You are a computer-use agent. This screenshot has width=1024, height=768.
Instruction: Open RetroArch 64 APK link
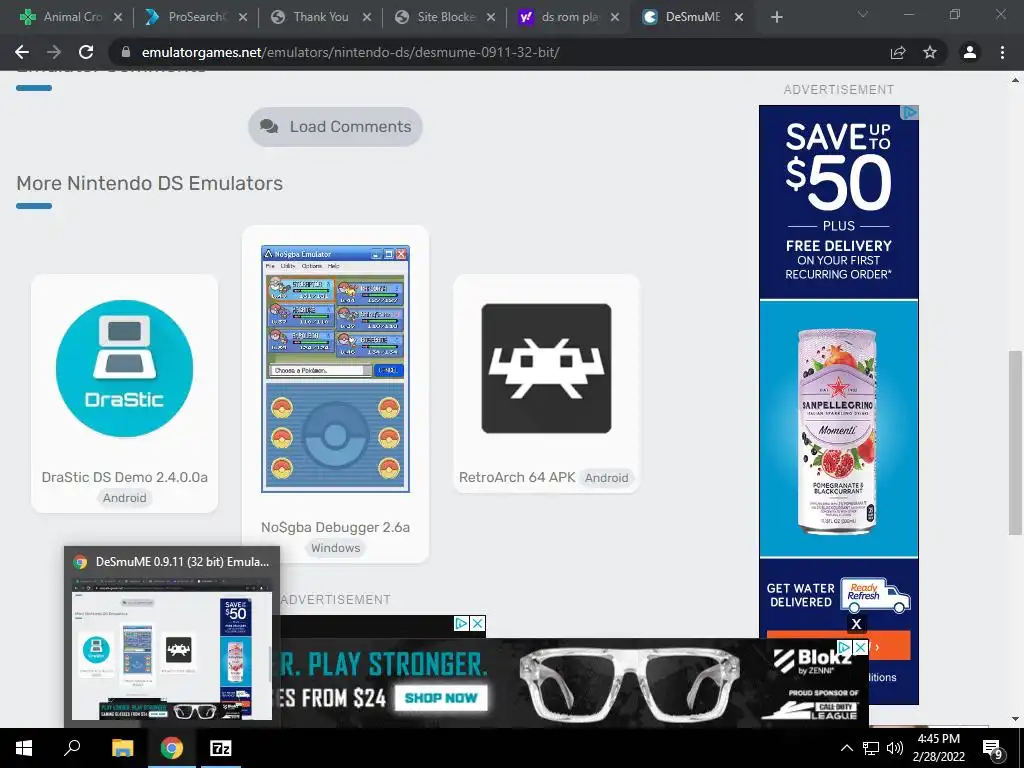click(x=517, y=477)
